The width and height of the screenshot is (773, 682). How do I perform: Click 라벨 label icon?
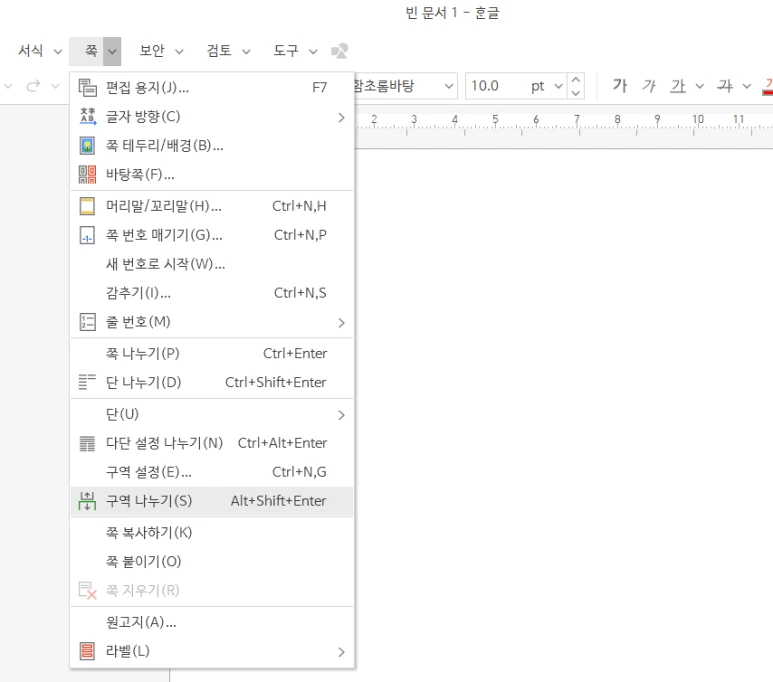click(87, 651)
